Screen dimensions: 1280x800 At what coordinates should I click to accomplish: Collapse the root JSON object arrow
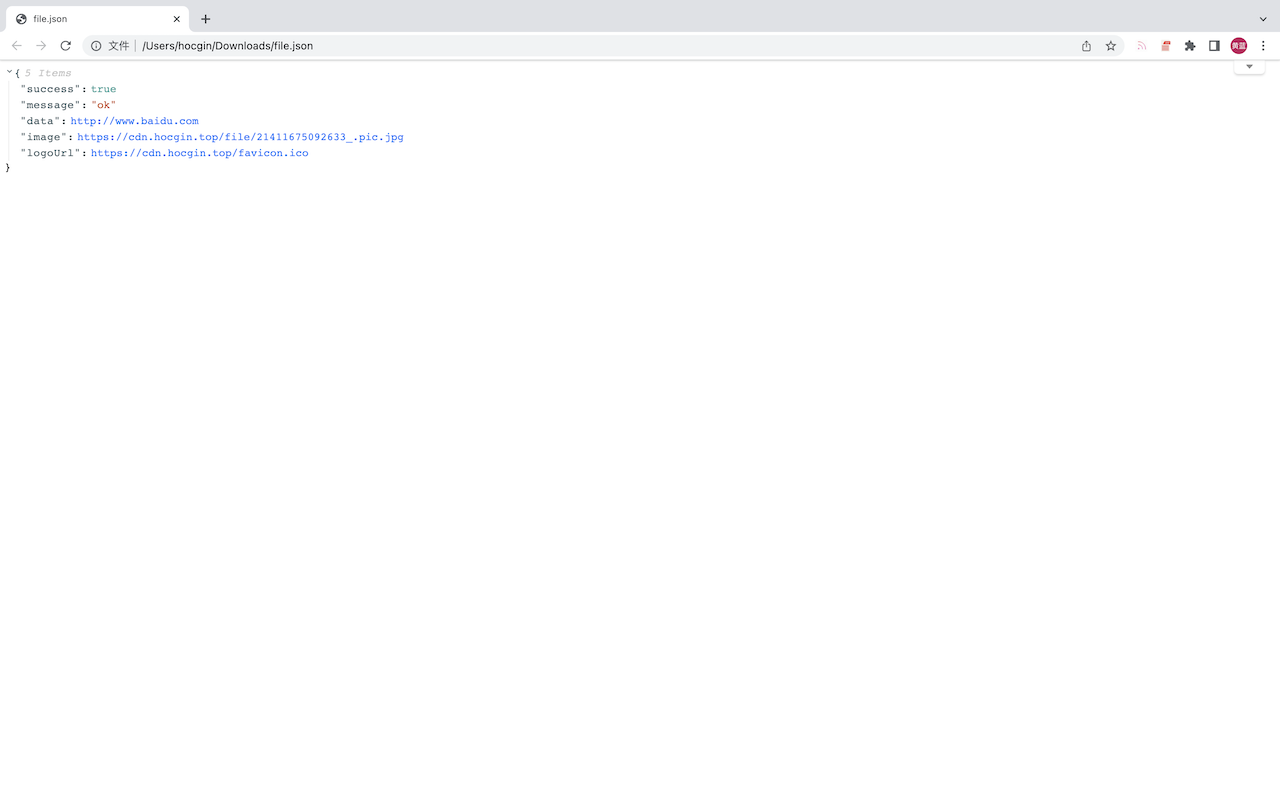[9, 72]
